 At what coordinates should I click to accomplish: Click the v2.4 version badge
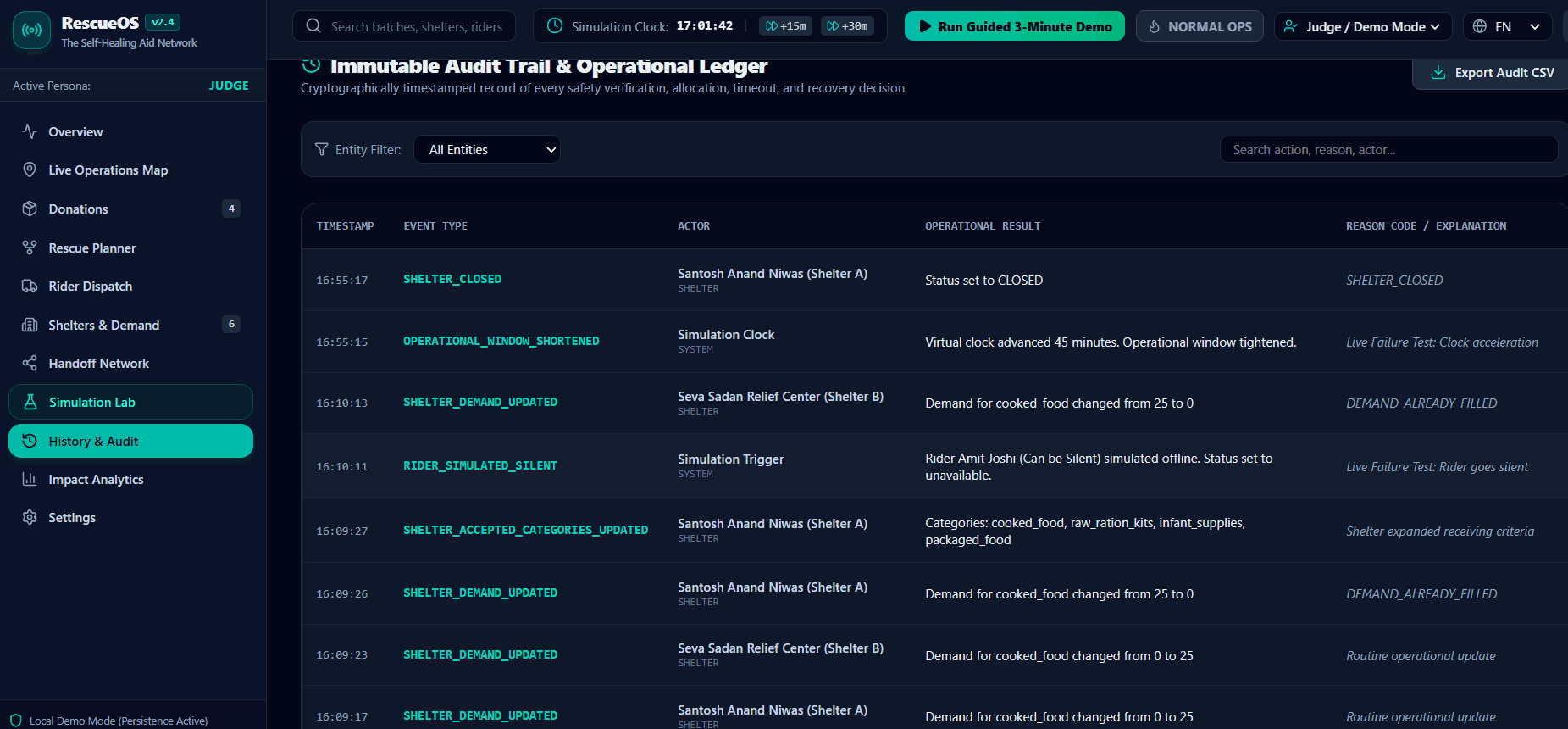coord(163,22)
